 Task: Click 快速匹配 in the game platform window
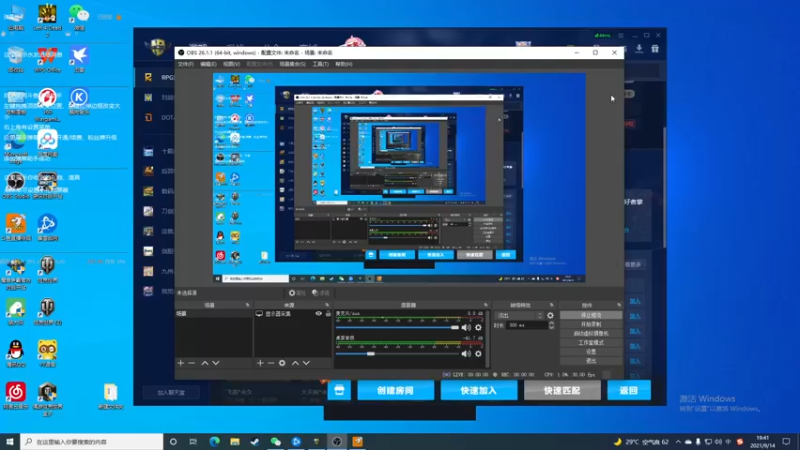(x=562, y=390)
